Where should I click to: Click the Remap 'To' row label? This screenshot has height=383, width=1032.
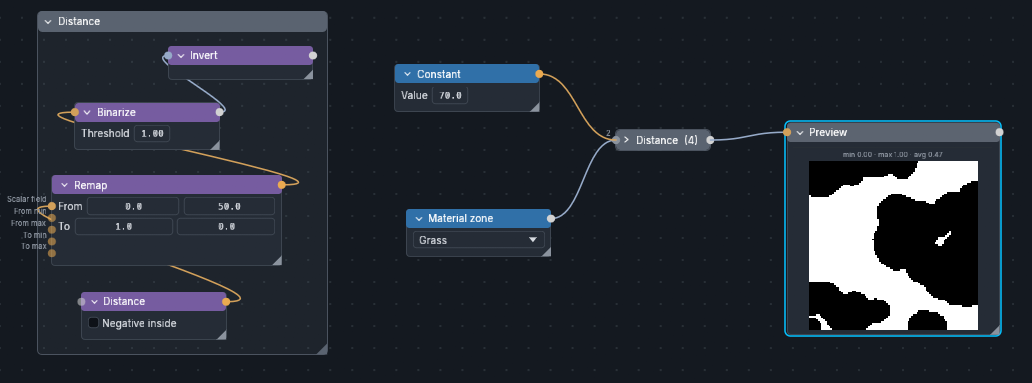pos(64,226)
